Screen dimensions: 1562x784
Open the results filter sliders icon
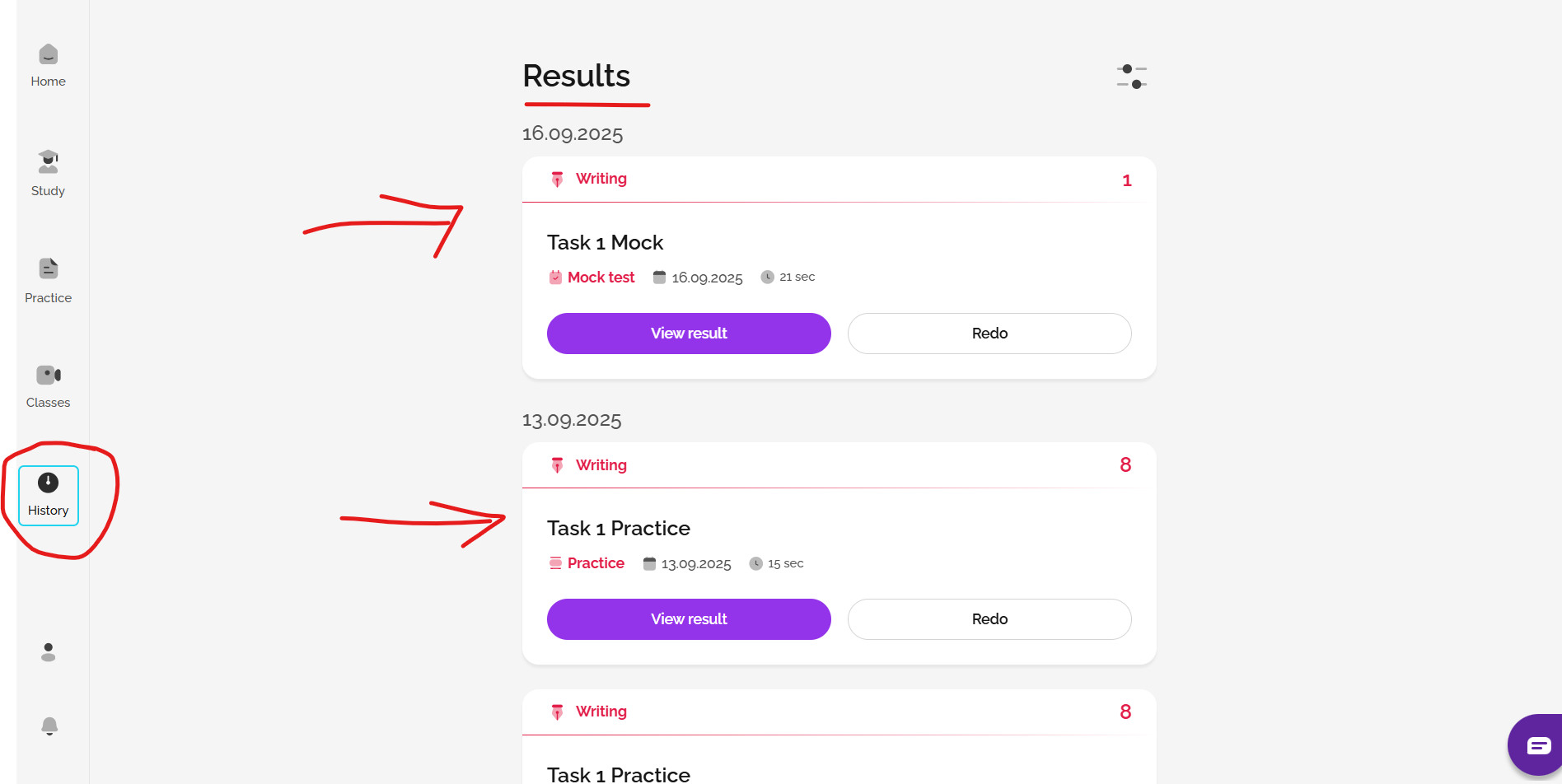click(x=1131, y=77)
